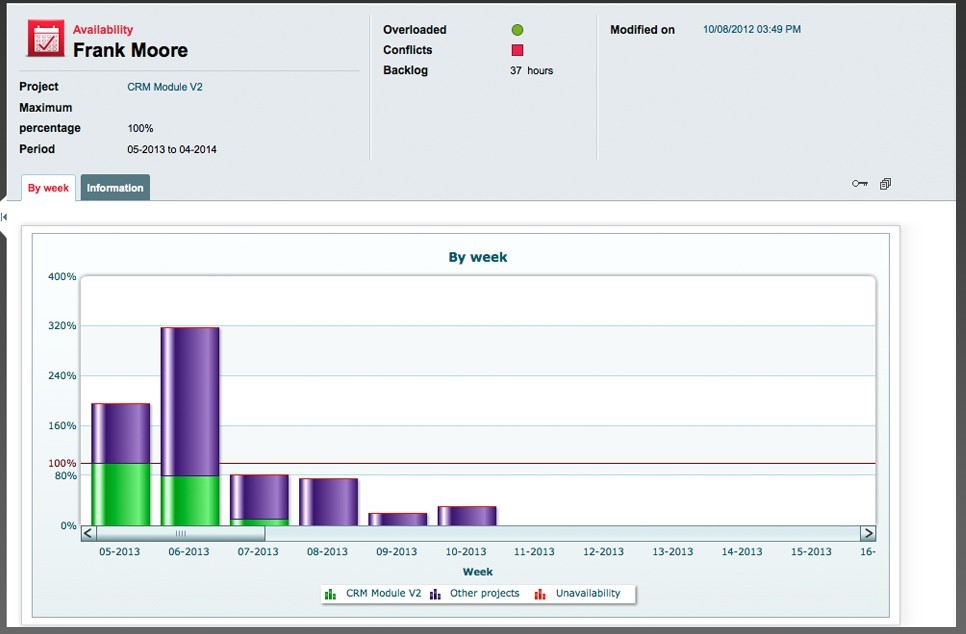This screenshot has height=634, width=966.
Task: Click the purple bar for week 10-2013
Action: point(466,516)
